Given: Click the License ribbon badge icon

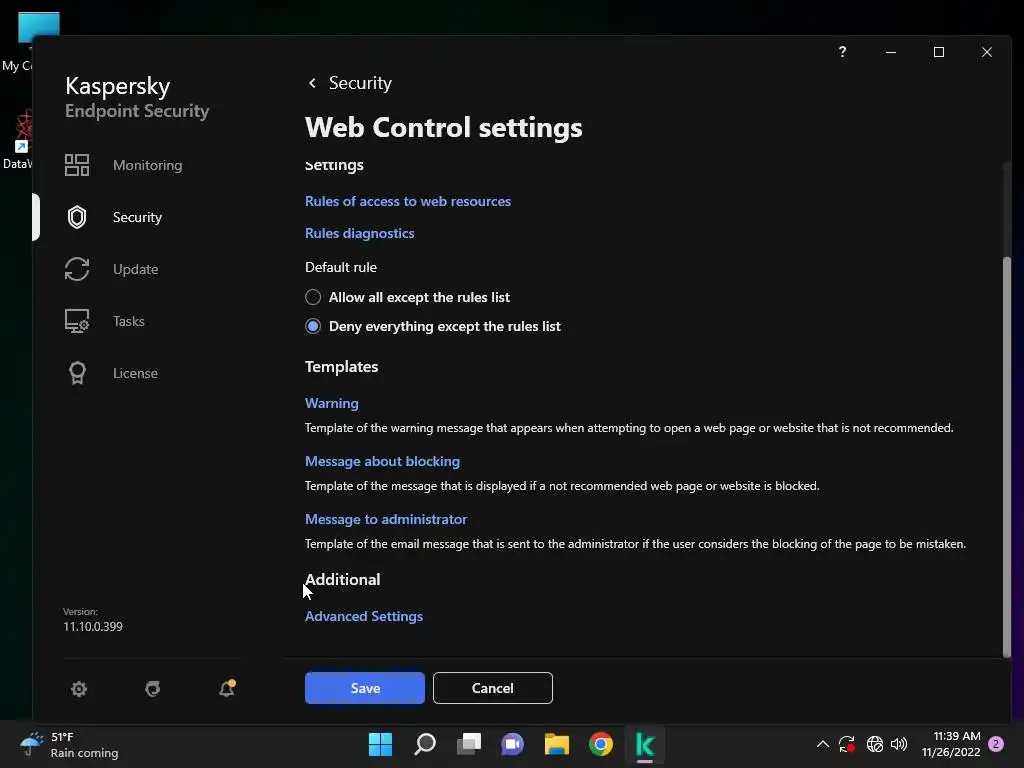Looking at the screenshot, I should (x=77, y=373).
